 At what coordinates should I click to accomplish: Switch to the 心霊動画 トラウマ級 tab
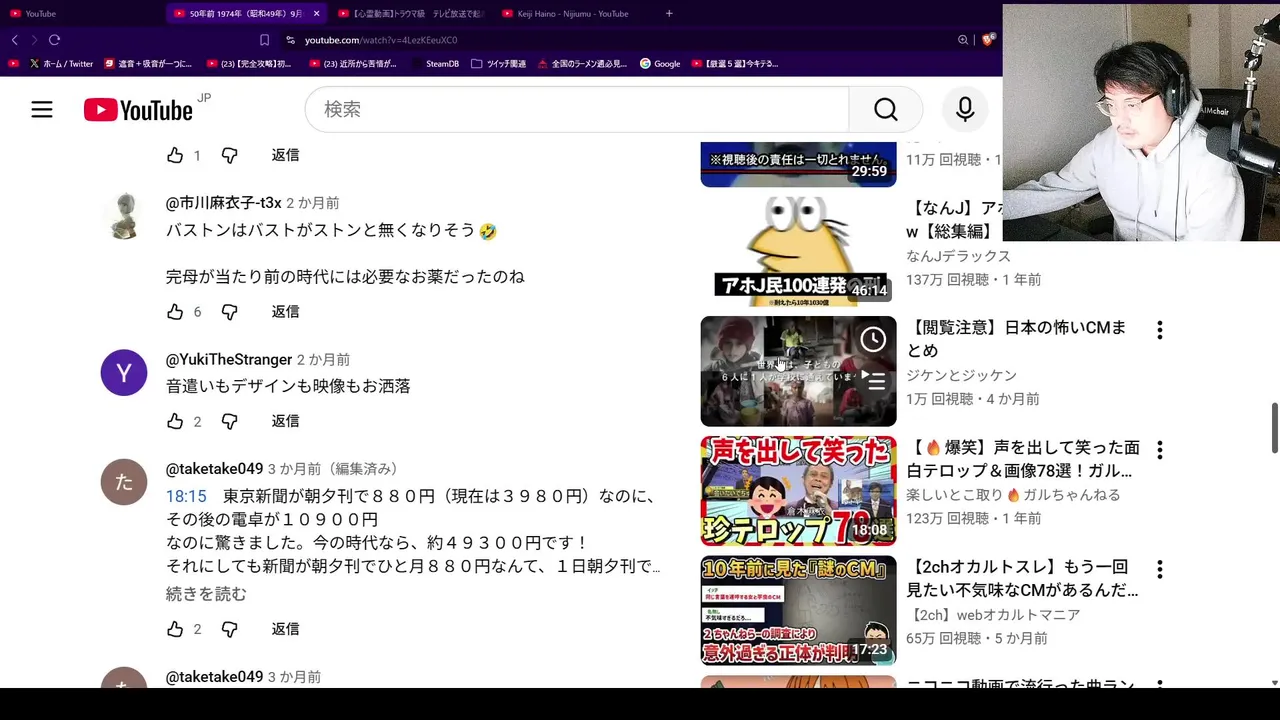click(411, 13)
